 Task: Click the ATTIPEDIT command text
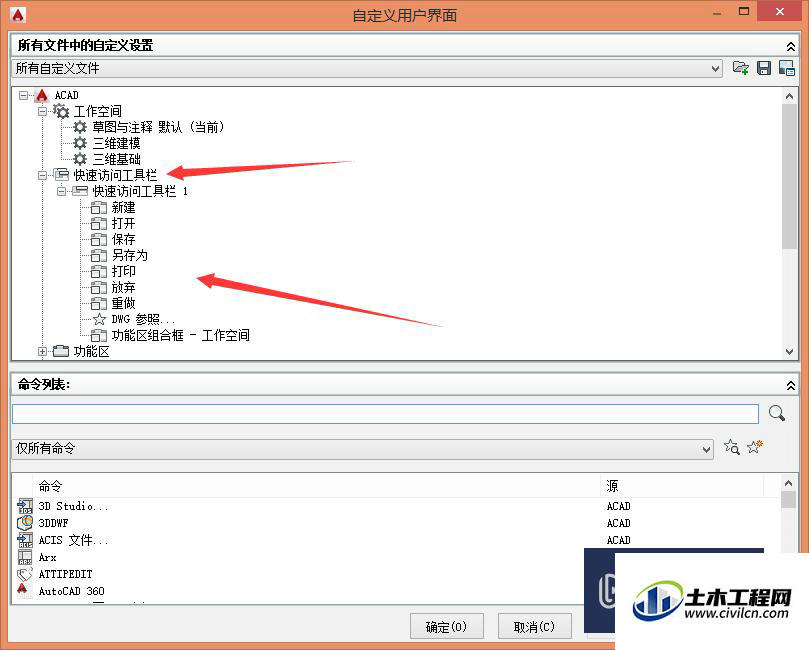click(66, 574)
